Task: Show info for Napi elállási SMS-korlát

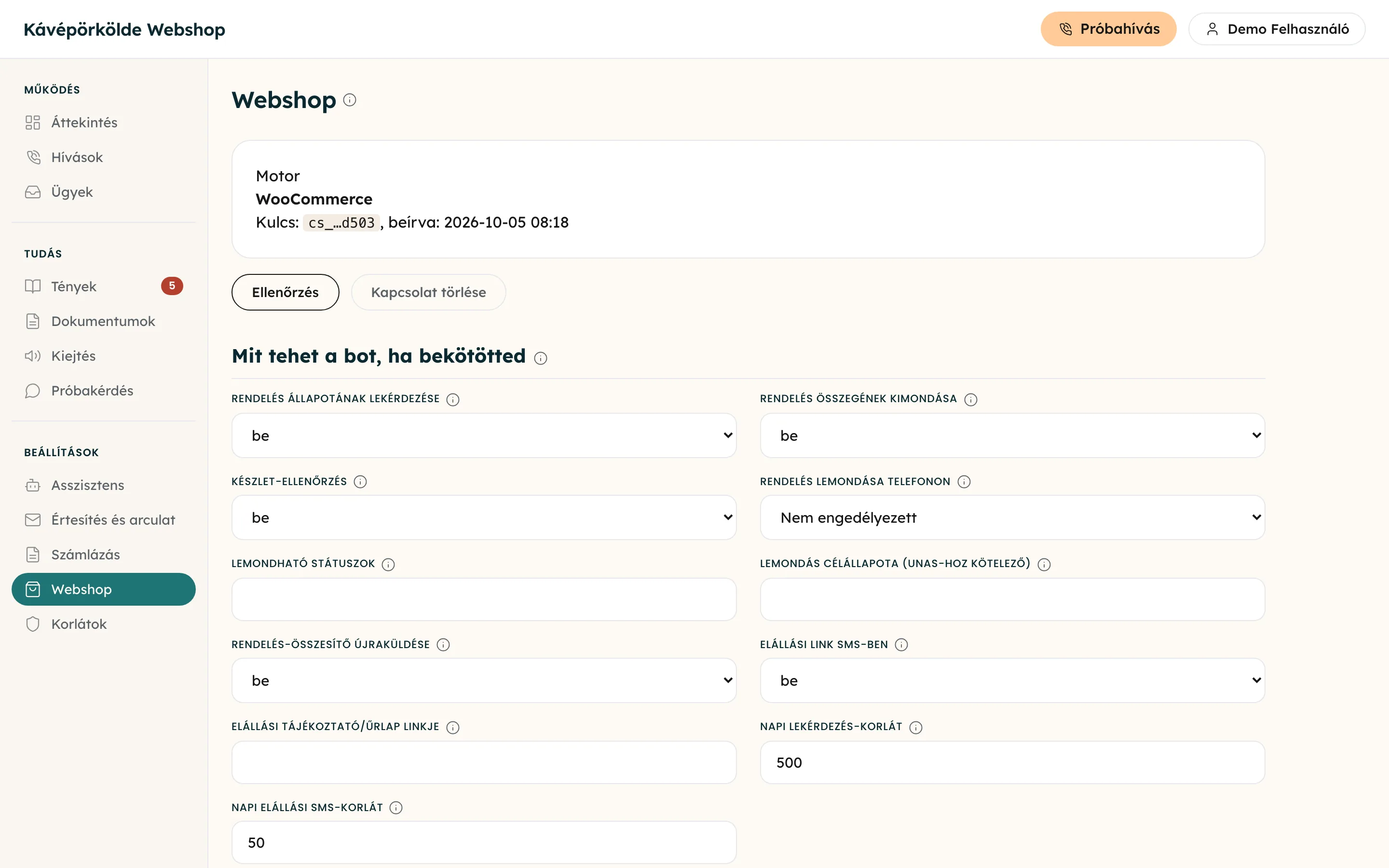Action: pos(396,808)
